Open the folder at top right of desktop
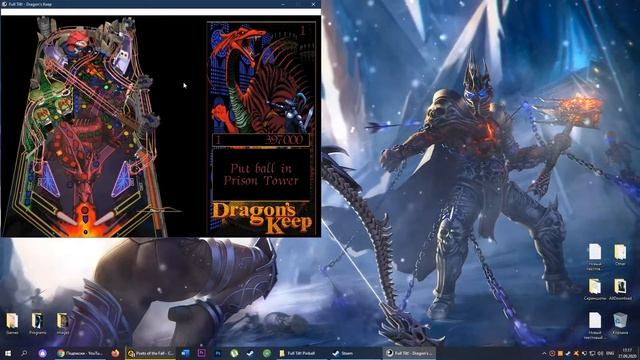Image resolution: width=640 pixels, height=360 pixels. point(620,255)
